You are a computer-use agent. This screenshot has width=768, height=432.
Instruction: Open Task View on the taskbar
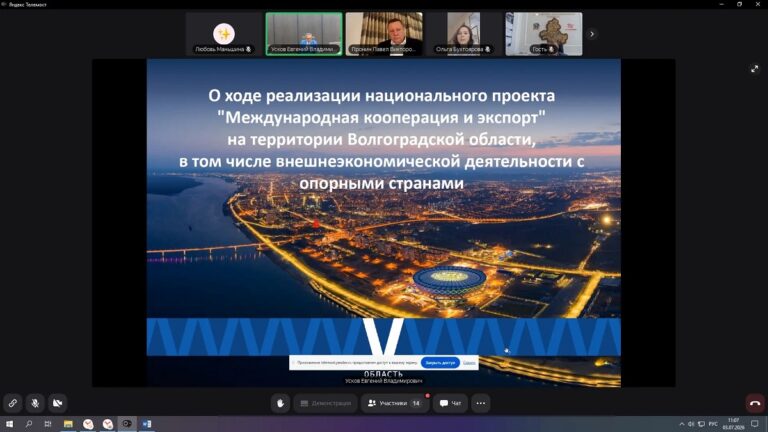[x=48, y=424]
